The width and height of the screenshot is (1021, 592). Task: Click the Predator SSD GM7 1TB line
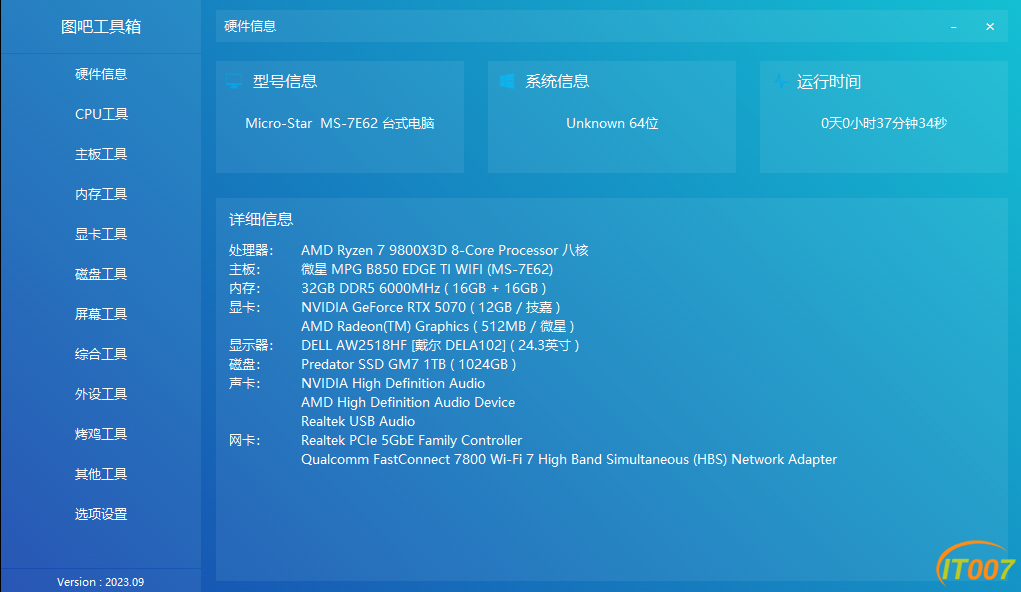408,364
